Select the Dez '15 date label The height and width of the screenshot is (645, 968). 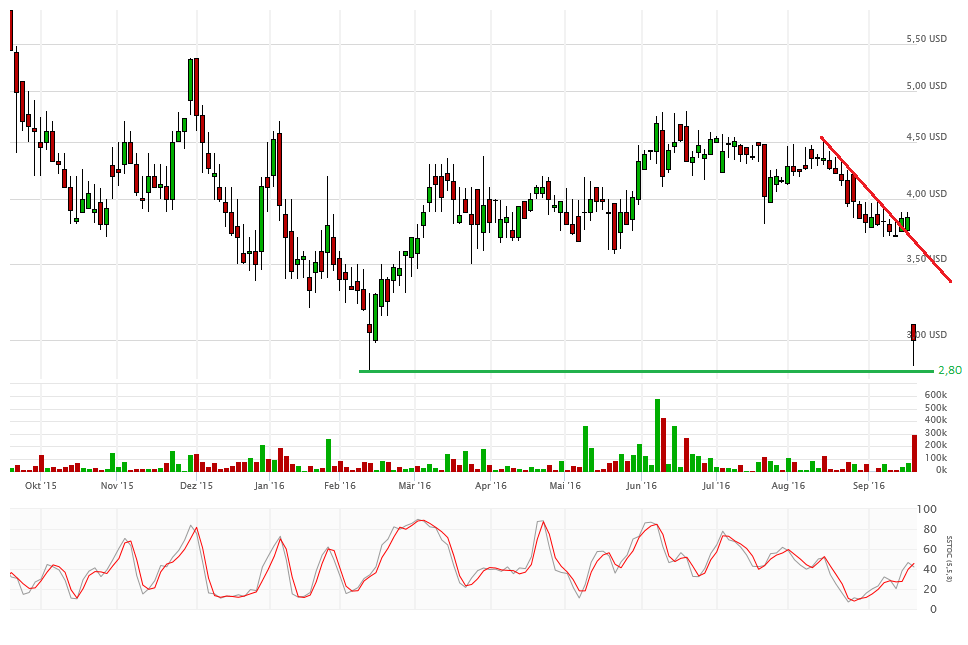pos(196,486)
